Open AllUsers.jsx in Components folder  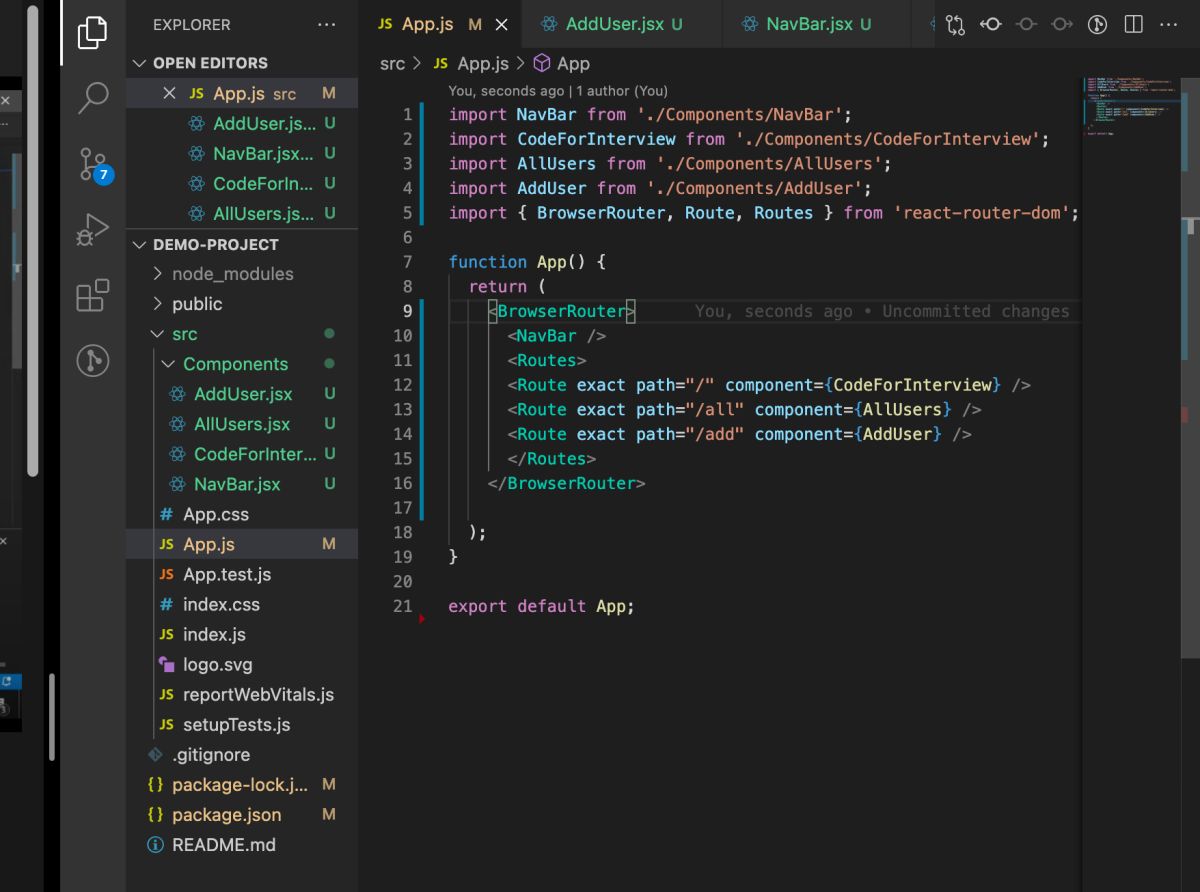point(242,424)
